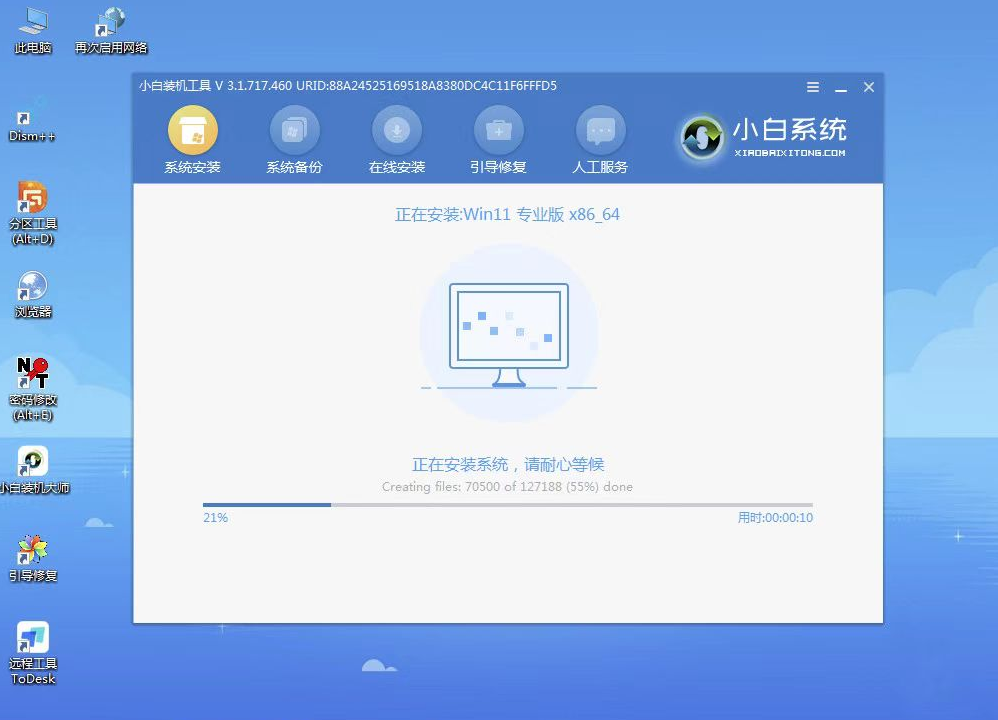Click the window title version text
Image resolution: width=998 pixels, height=720 pixels.
348,85
